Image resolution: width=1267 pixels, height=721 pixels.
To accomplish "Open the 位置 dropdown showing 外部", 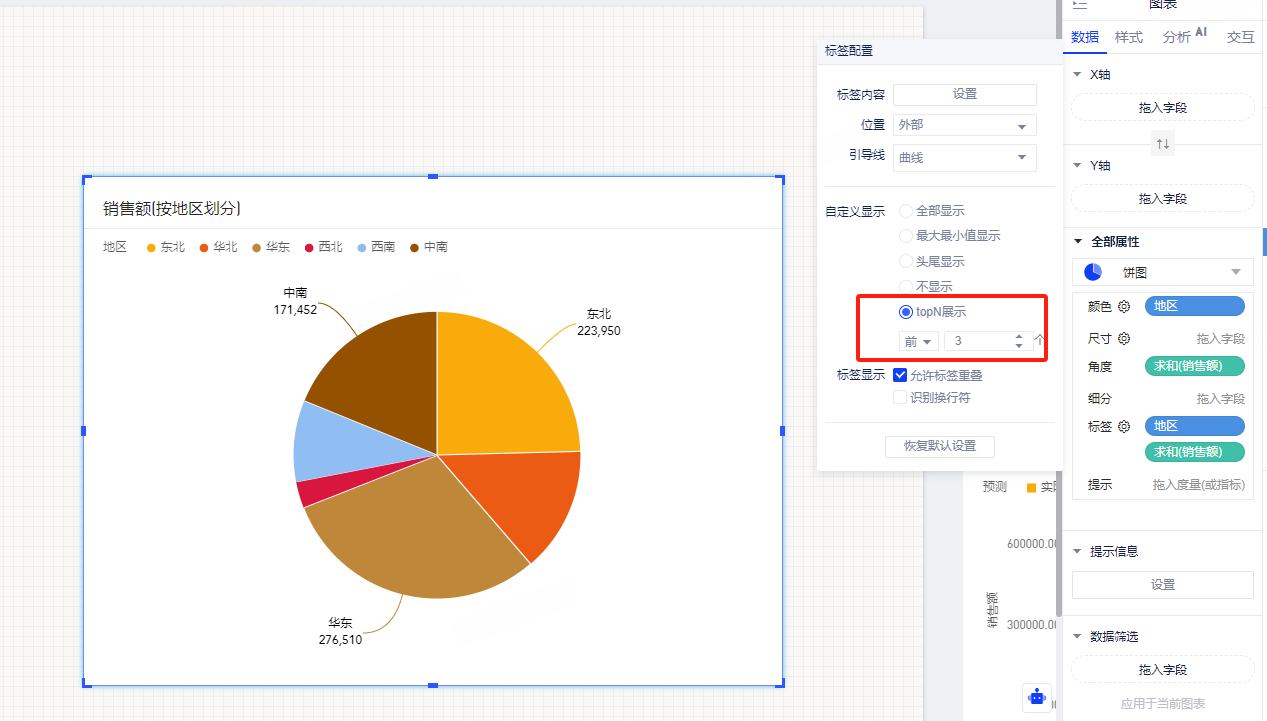I will pyautogui.click(x=964, y=125).
